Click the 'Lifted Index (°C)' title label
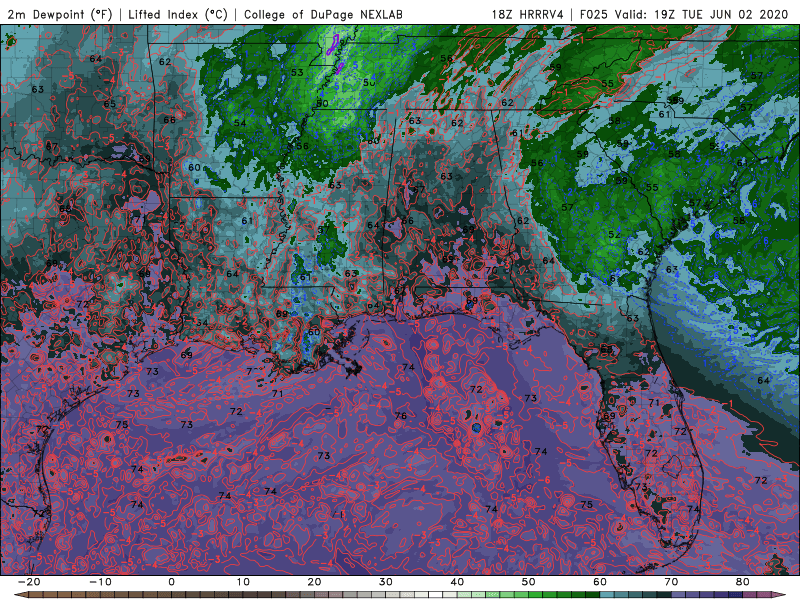 pyautogui.click(x=178, y=14)
